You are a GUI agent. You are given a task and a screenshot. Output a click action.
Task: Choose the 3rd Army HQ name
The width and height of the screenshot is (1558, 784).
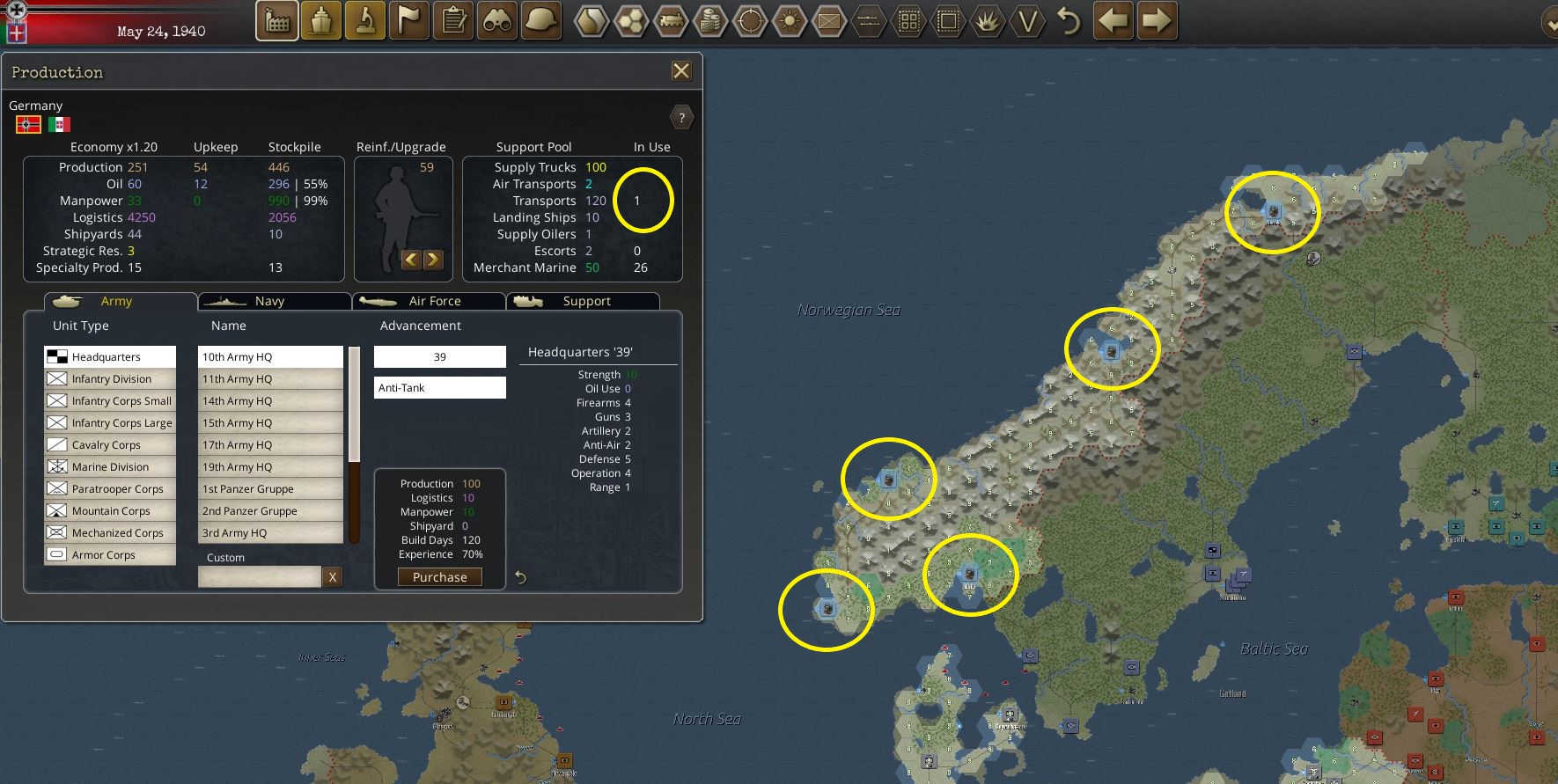coord(270,532)
